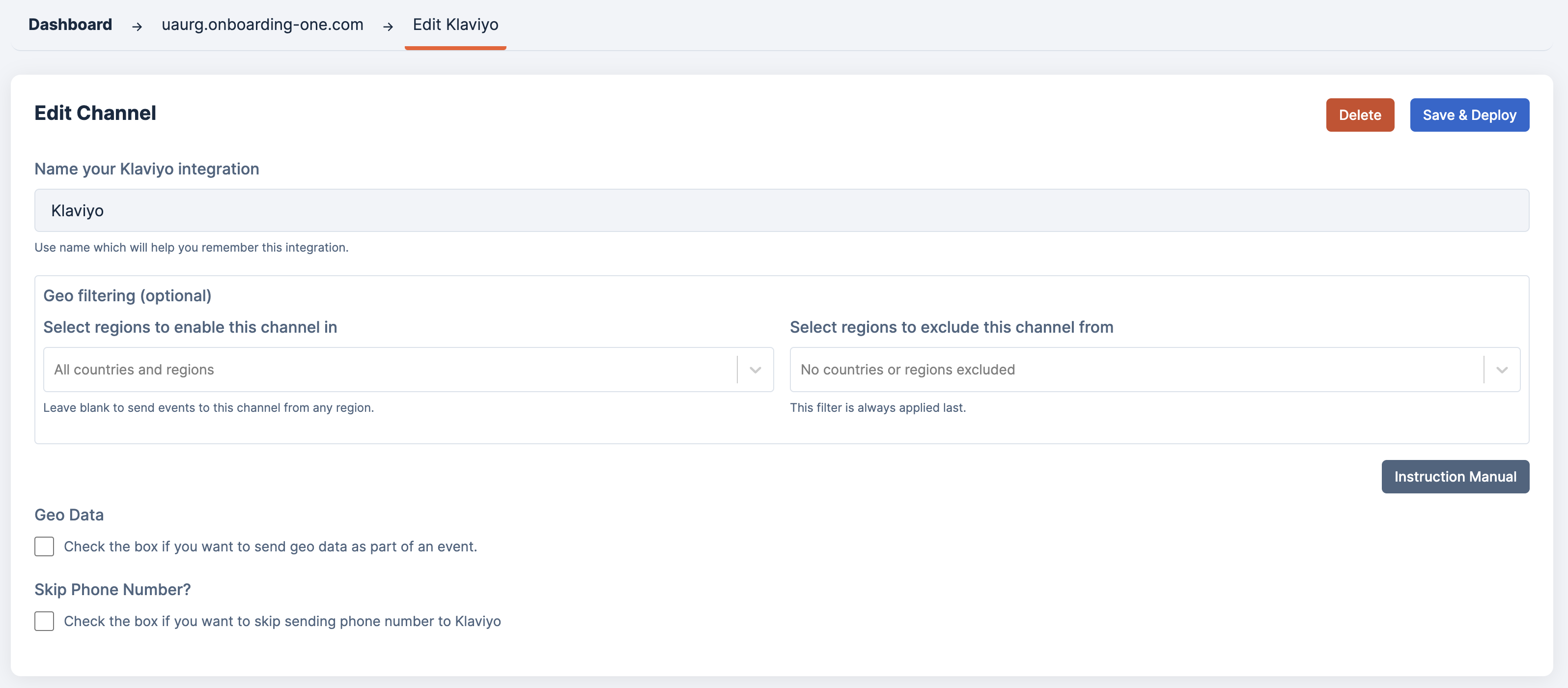Viewport: 1568px width, 688px height.
Task: Click the skip sending phone number label text
Action: pos(282,621)
